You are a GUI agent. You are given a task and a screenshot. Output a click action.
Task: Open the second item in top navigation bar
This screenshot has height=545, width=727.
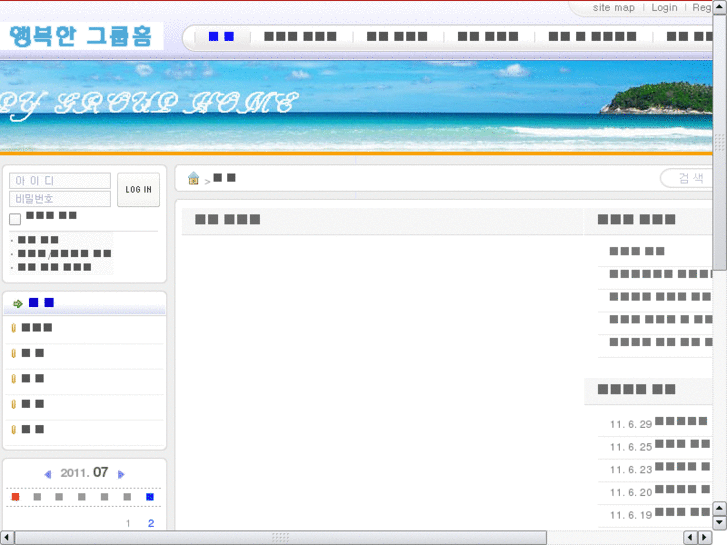click(x=300, y=37)
